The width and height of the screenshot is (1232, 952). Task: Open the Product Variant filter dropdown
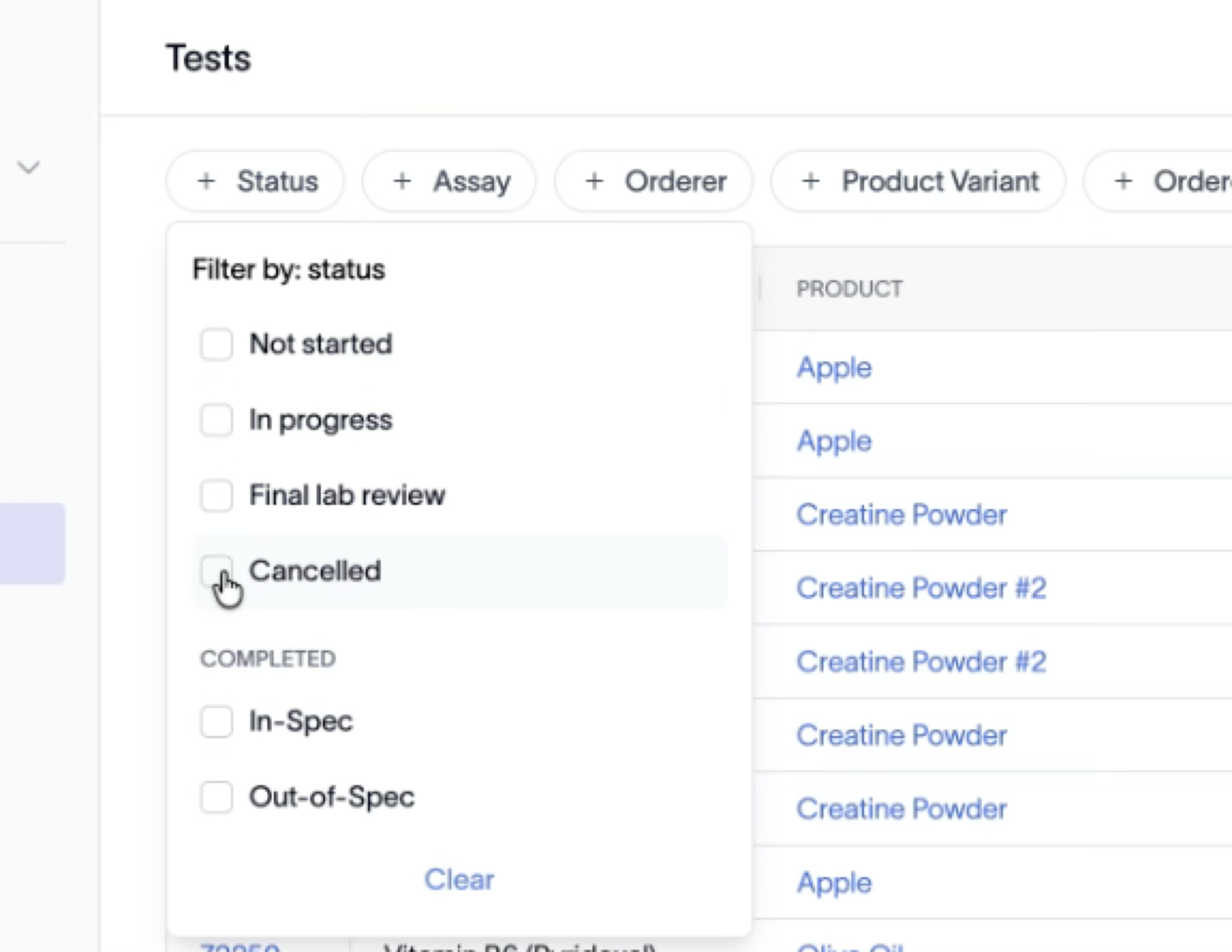click(918, 181)
